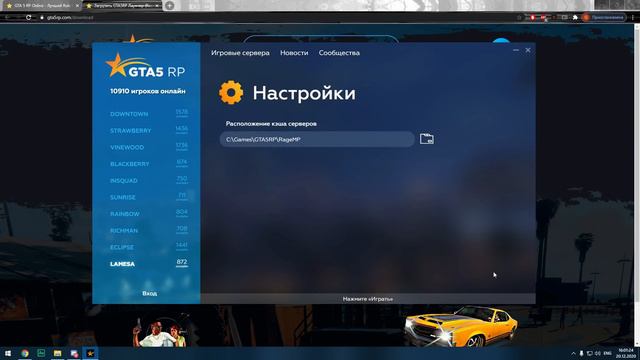The width and height of the screenshot is (640, 360).
Task: Click the orange settings gear icon
Action: [231, 93]
